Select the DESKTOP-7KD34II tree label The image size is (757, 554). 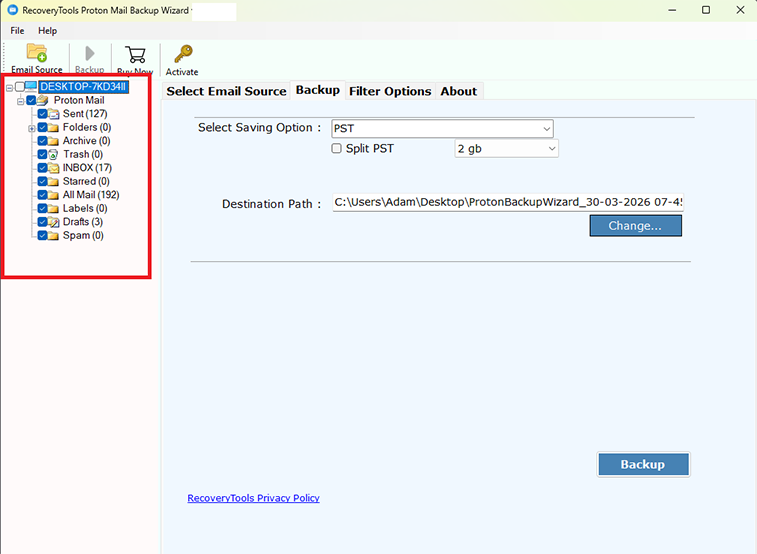click(84, 87)
